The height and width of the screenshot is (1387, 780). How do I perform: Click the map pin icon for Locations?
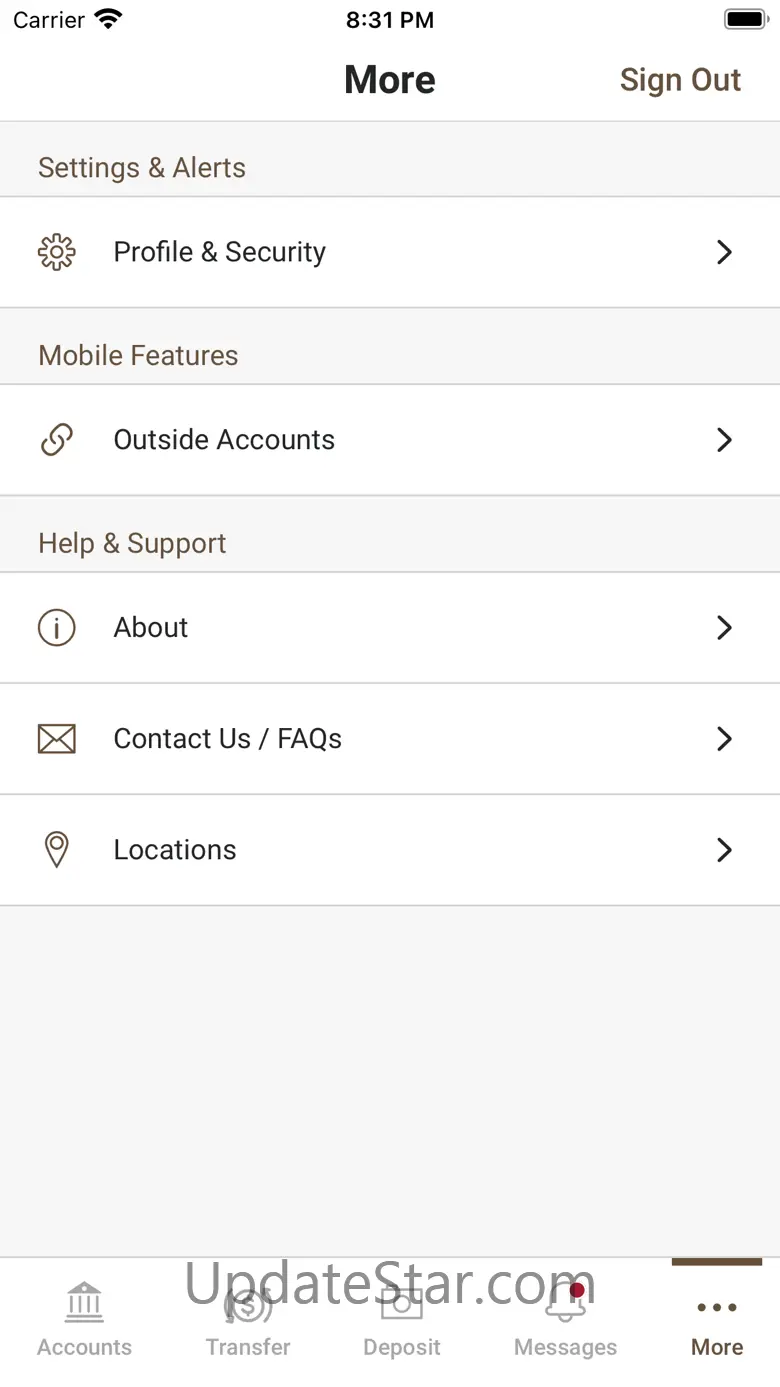[x=57, y=850]
